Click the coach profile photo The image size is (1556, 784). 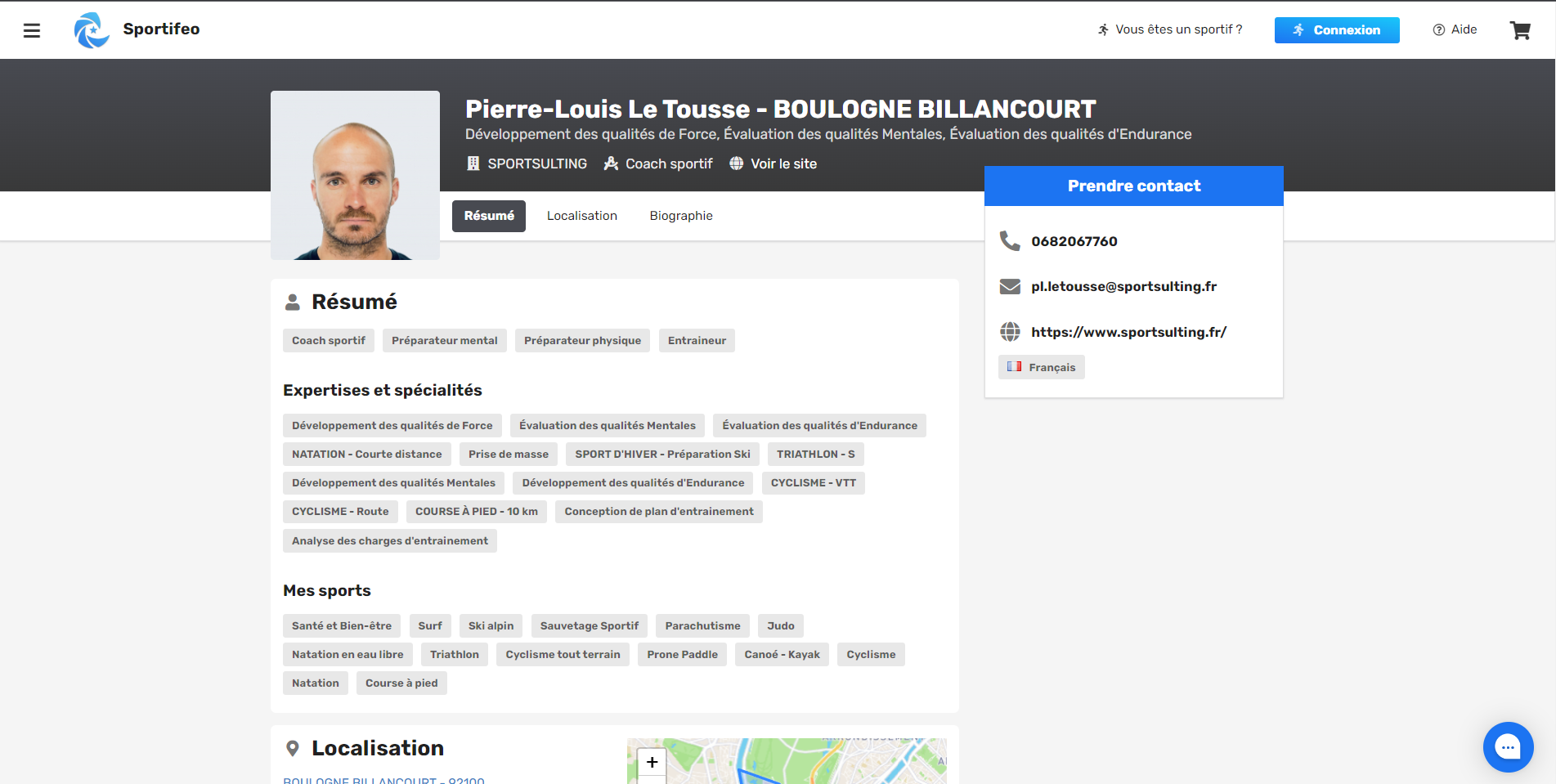tap(355, 175)
